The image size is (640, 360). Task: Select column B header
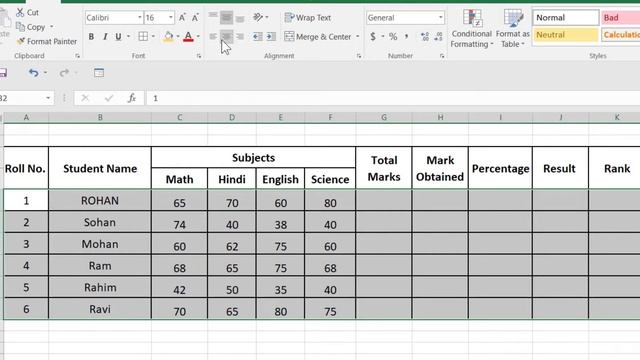coord(100,118)
